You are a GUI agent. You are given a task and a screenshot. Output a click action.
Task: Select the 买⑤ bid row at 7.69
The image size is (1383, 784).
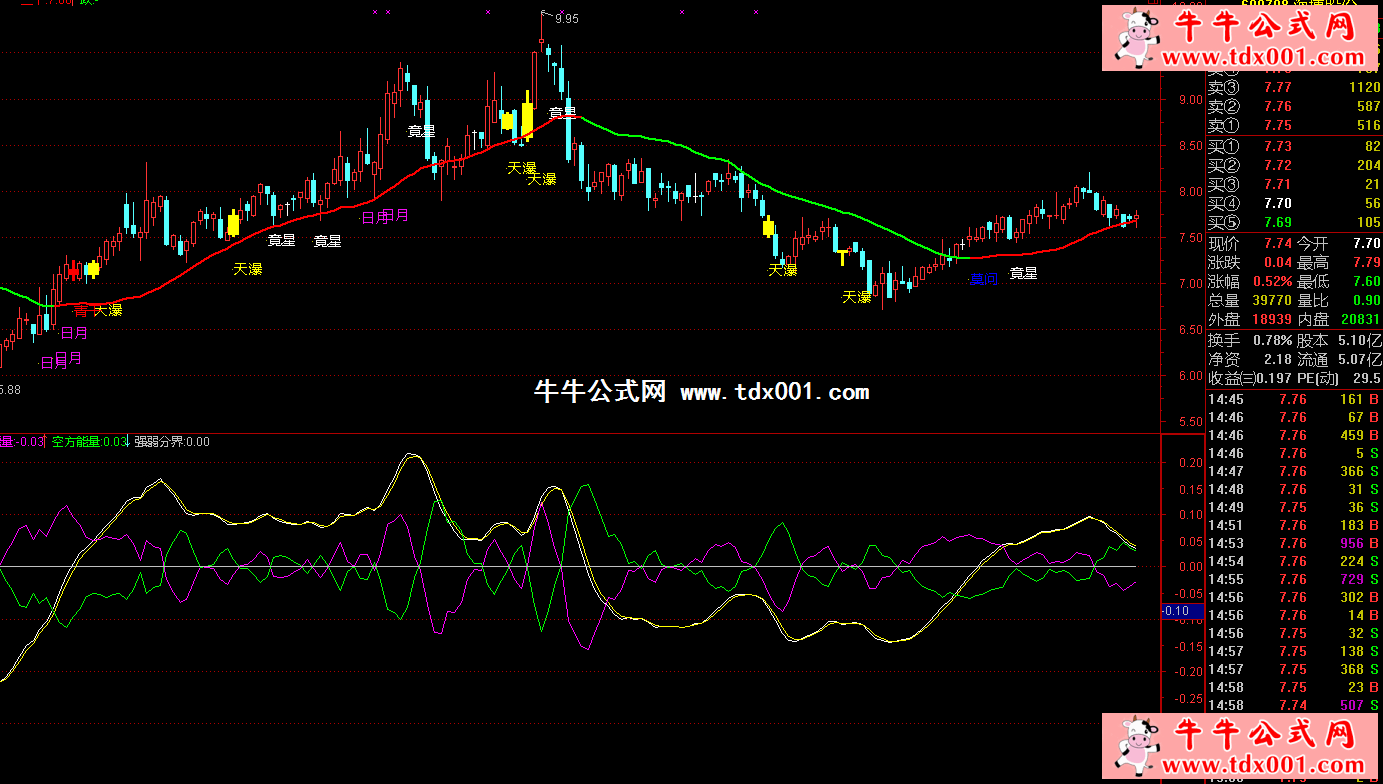1294,222
